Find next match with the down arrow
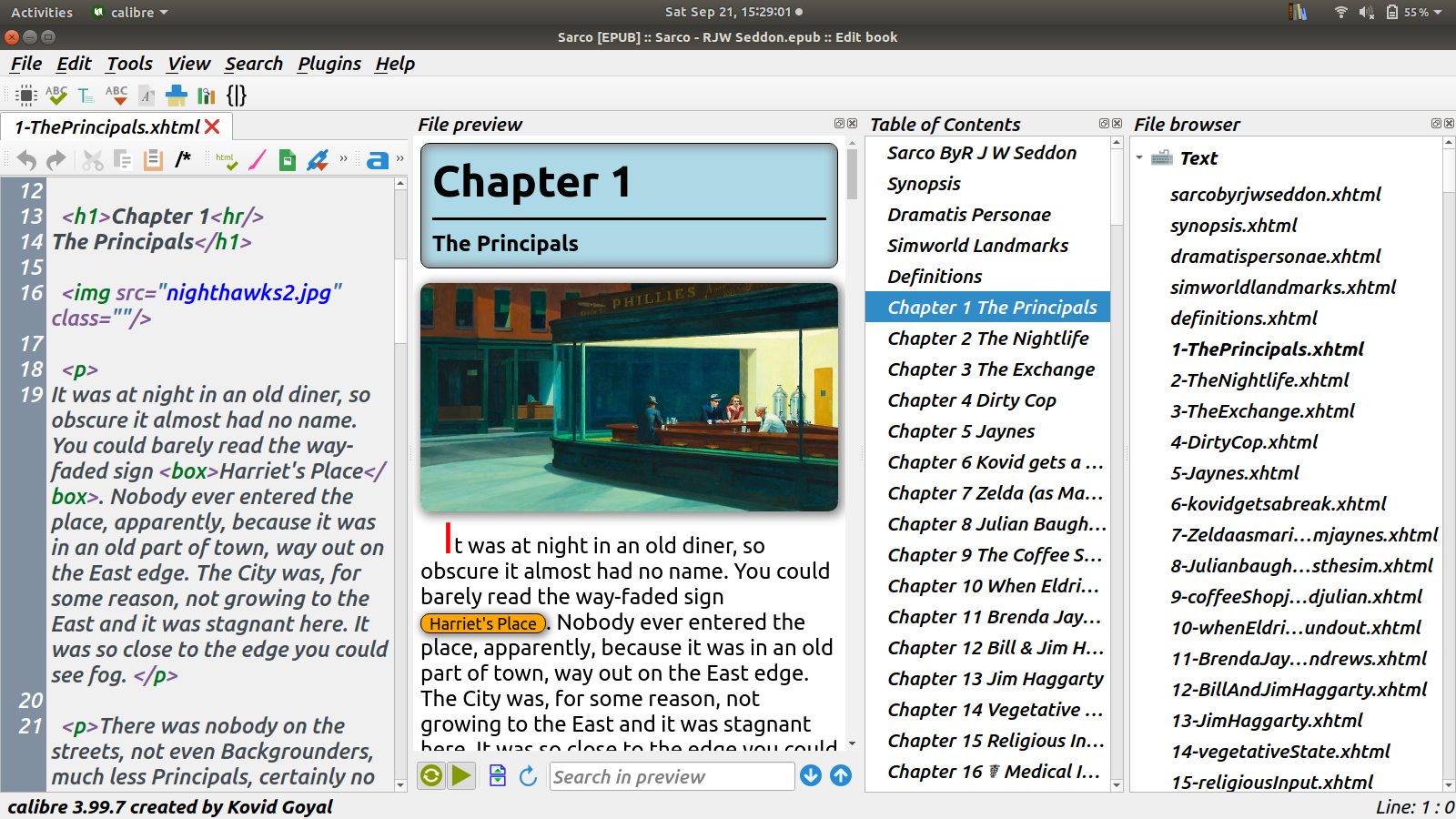Viewport: 1456px width, 819px height. tap(811, 775)
